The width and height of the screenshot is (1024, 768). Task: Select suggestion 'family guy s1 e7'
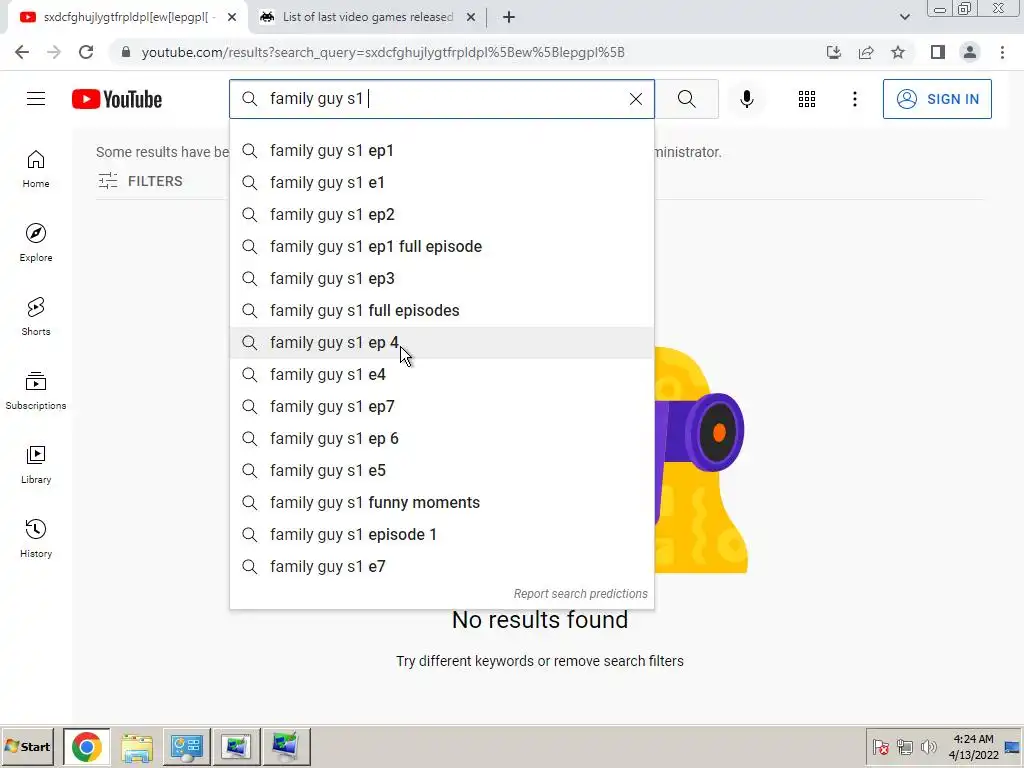[x=441, y=566]
